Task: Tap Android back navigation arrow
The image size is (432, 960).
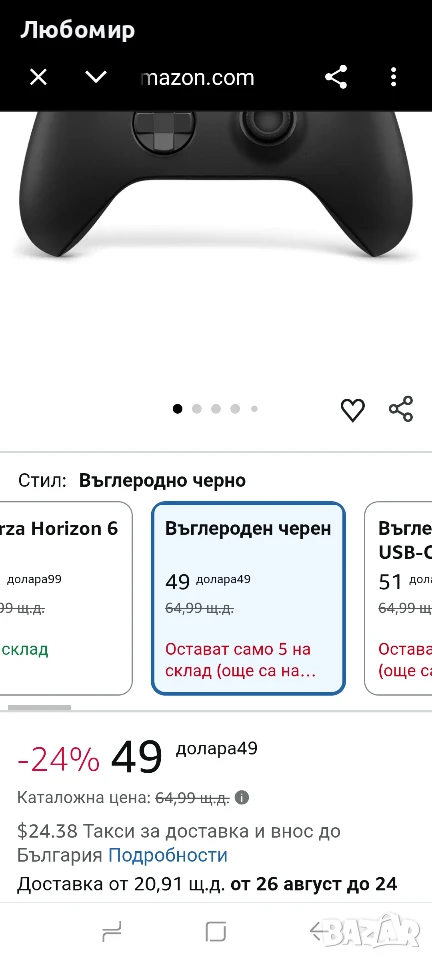Action: click(319, 932)
